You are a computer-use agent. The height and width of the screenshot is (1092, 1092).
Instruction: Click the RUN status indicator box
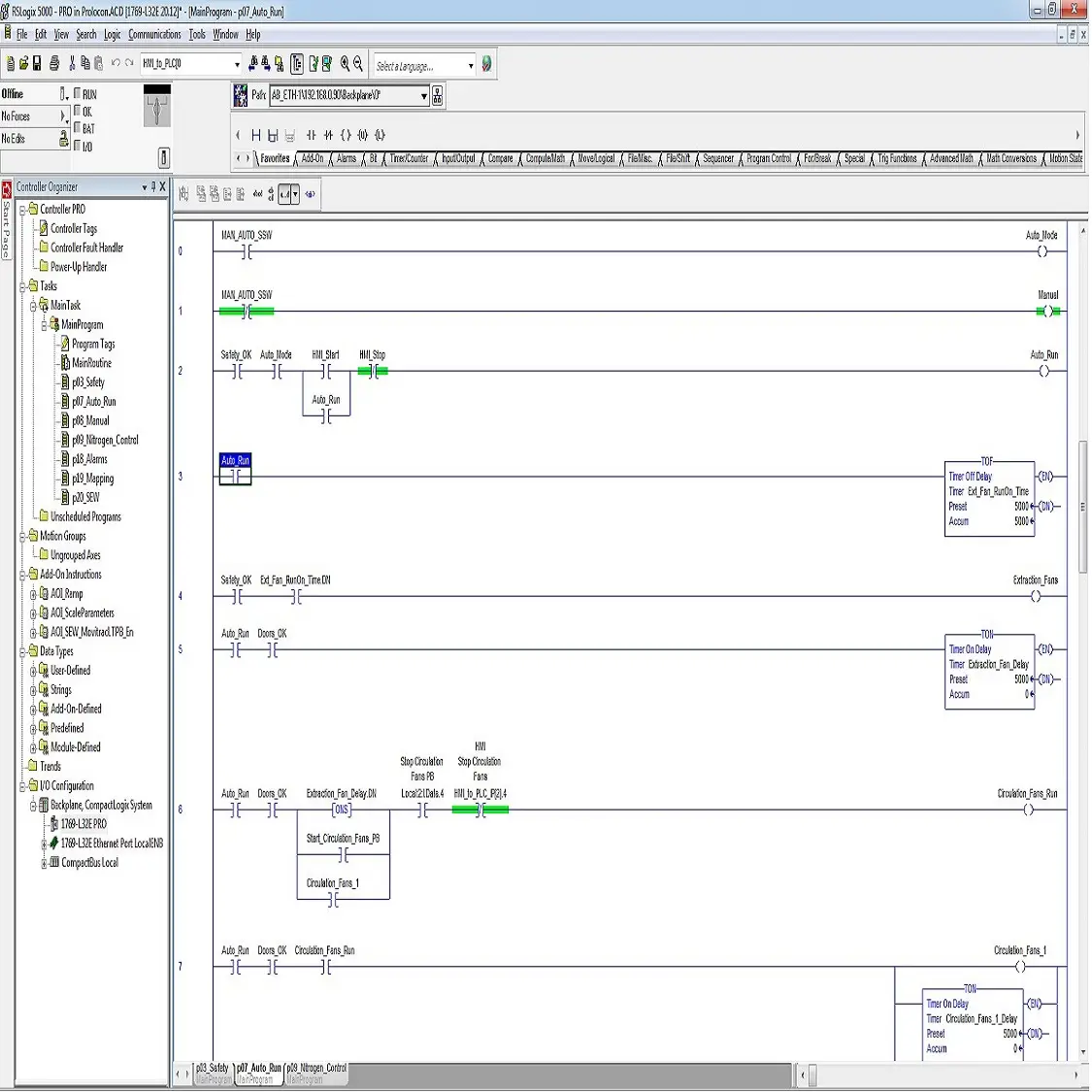(78, 93)
